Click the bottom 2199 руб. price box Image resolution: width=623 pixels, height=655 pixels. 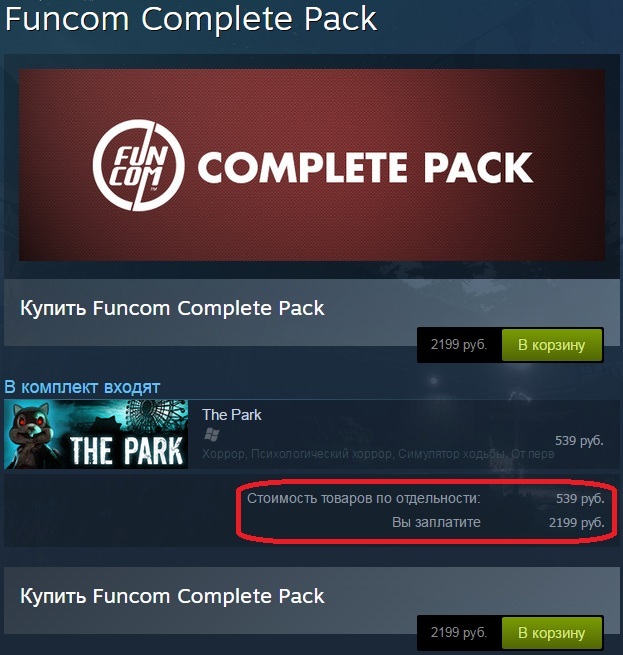point(459,633)
